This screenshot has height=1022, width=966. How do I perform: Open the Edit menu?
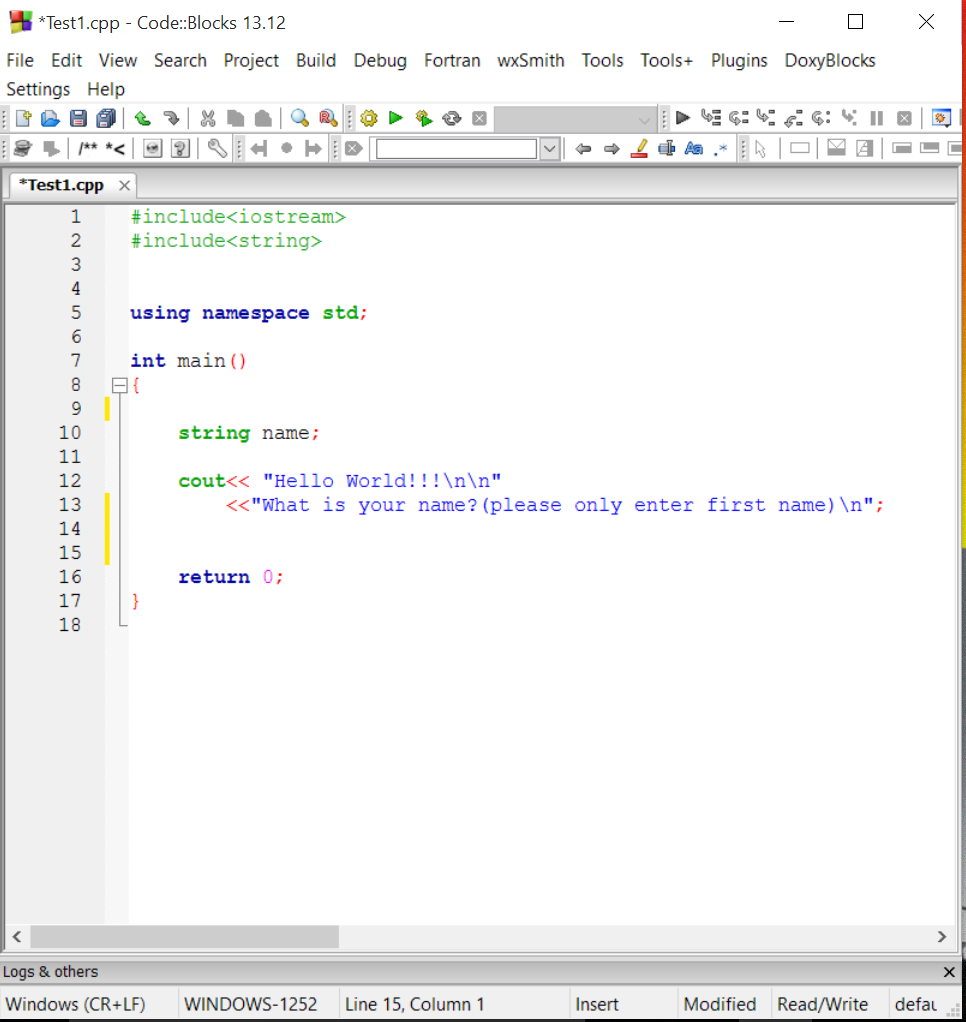pyautogui.click(x=66, y=61)
